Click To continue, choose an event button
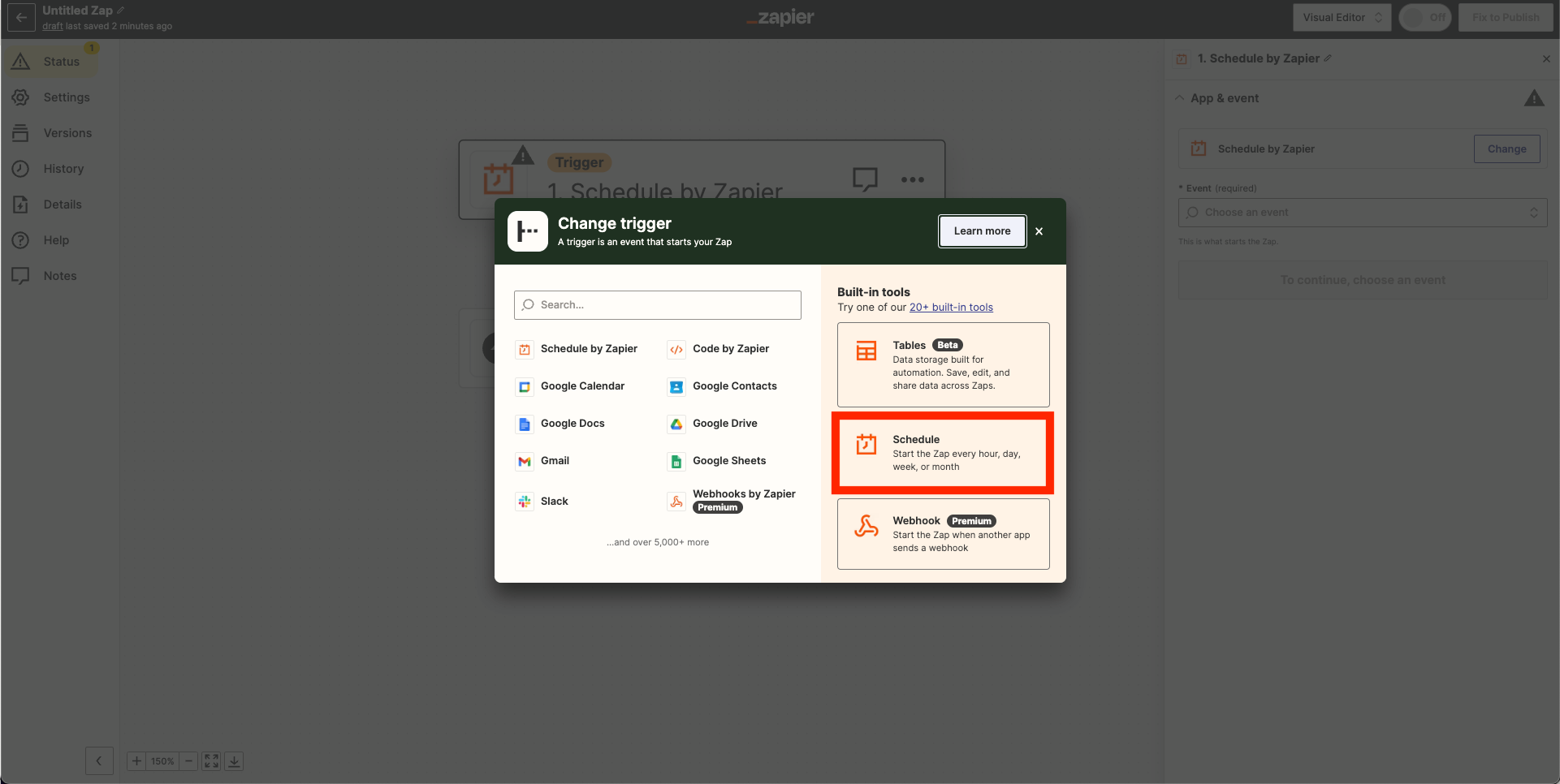The image size is (1560, 784). 1363,280
